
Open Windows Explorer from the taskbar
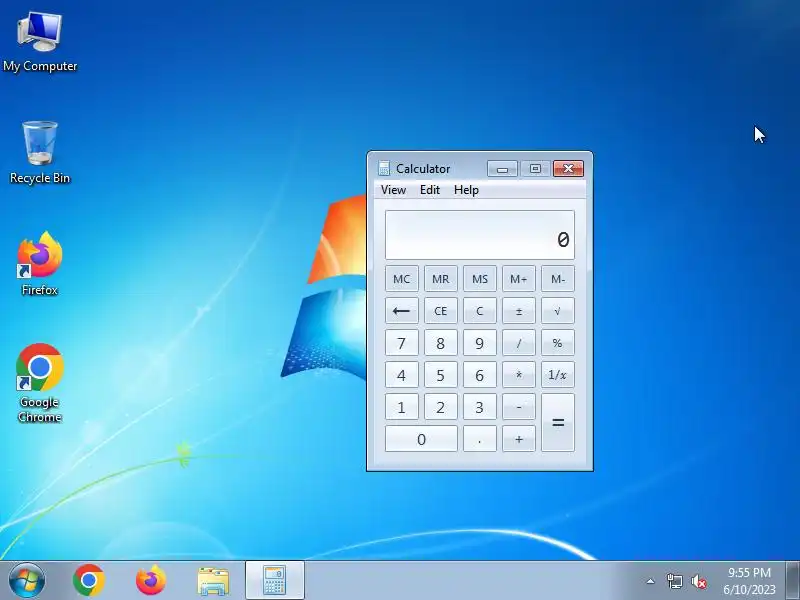pyautogui.click(x=213, y=581)
